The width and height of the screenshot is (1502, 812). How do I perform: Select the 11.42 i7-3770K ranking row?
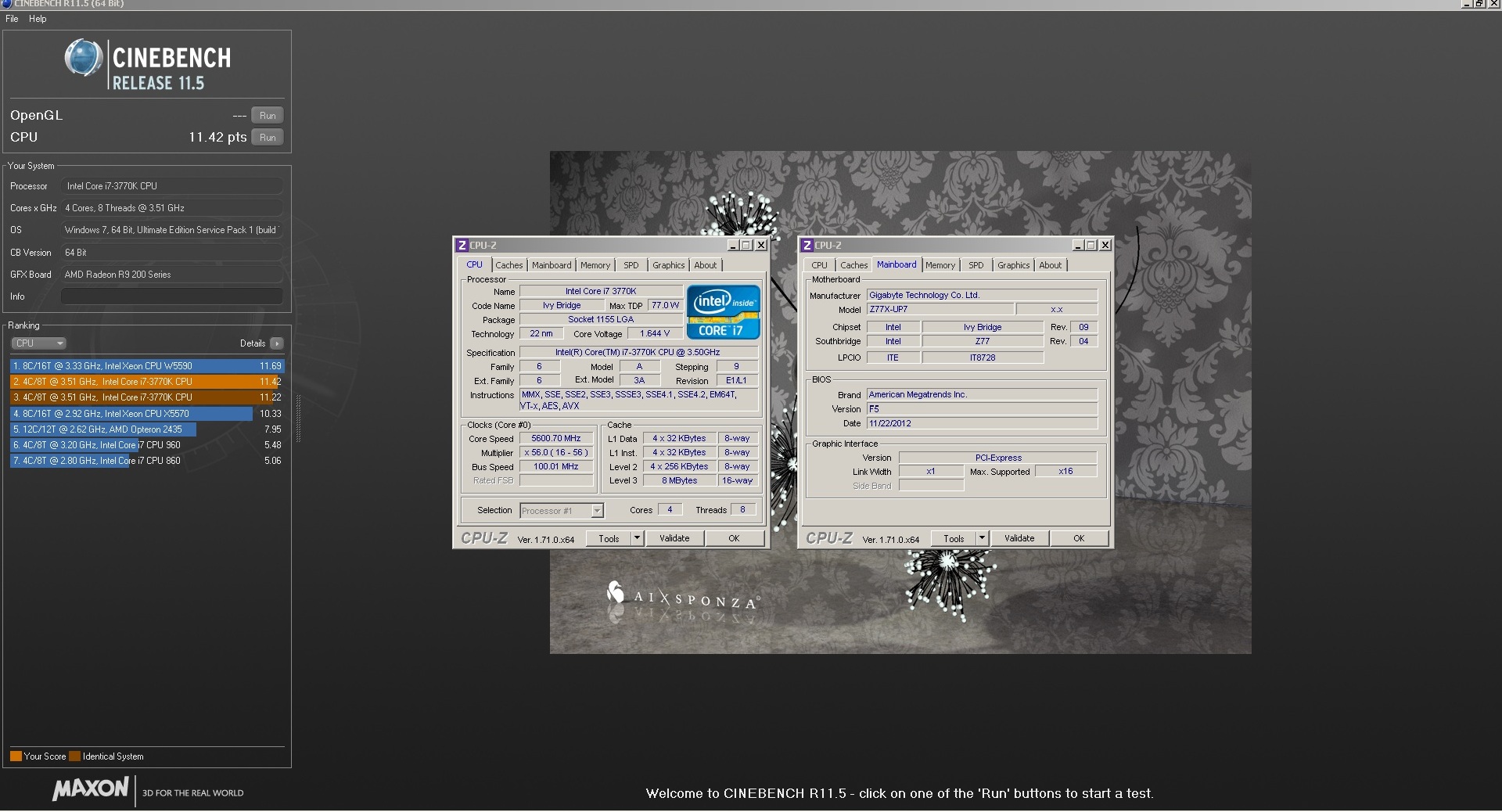(147, 382)
